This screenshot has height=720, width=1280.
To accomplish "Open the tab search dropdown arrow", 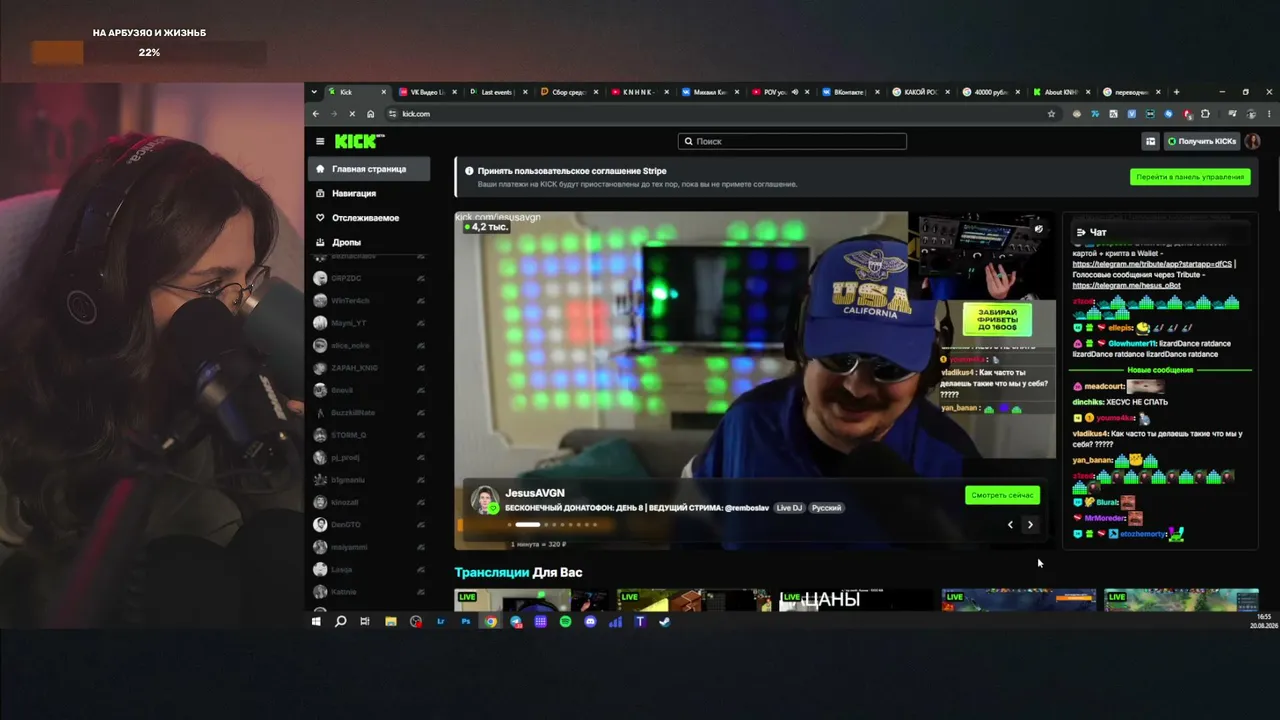I will point(315,92).
